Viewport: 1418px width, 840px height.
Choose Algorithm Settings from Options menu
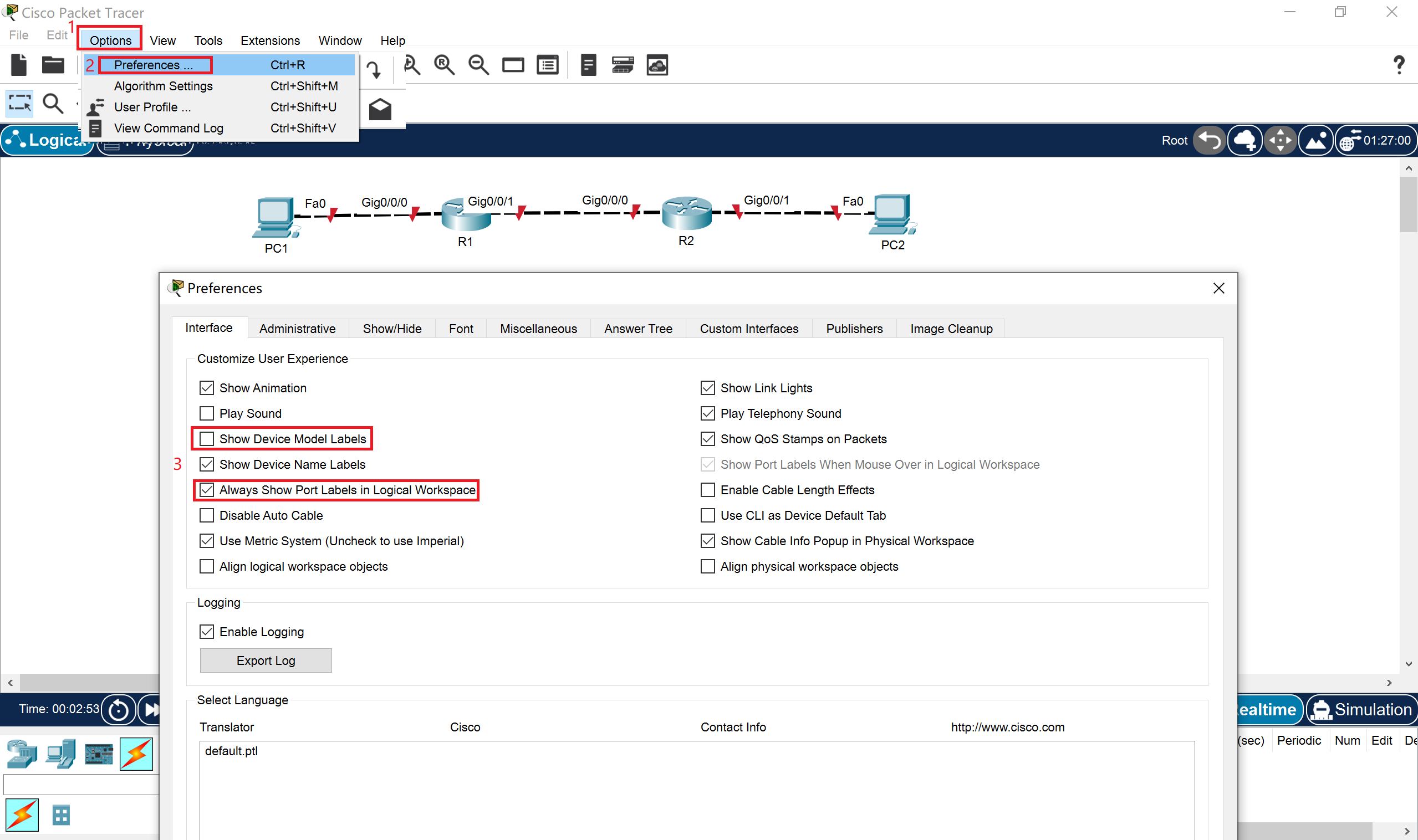pos(163,86)
